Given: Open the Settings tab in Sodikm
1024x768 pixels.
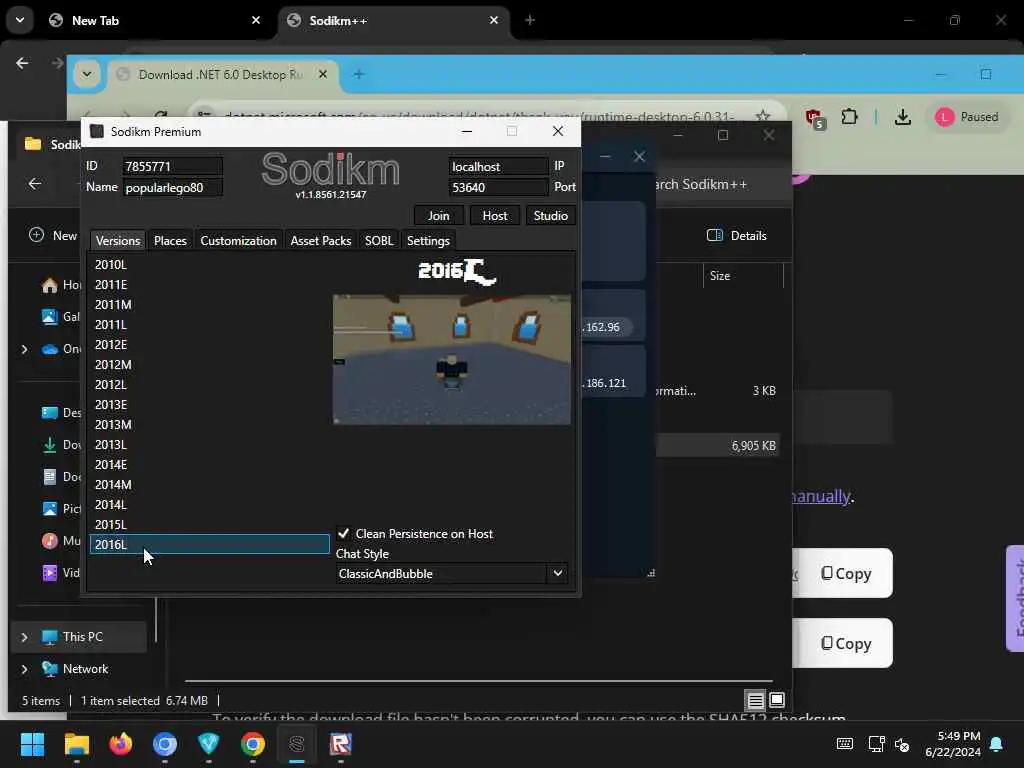Looking at the screenshot, I should (428, 240).
